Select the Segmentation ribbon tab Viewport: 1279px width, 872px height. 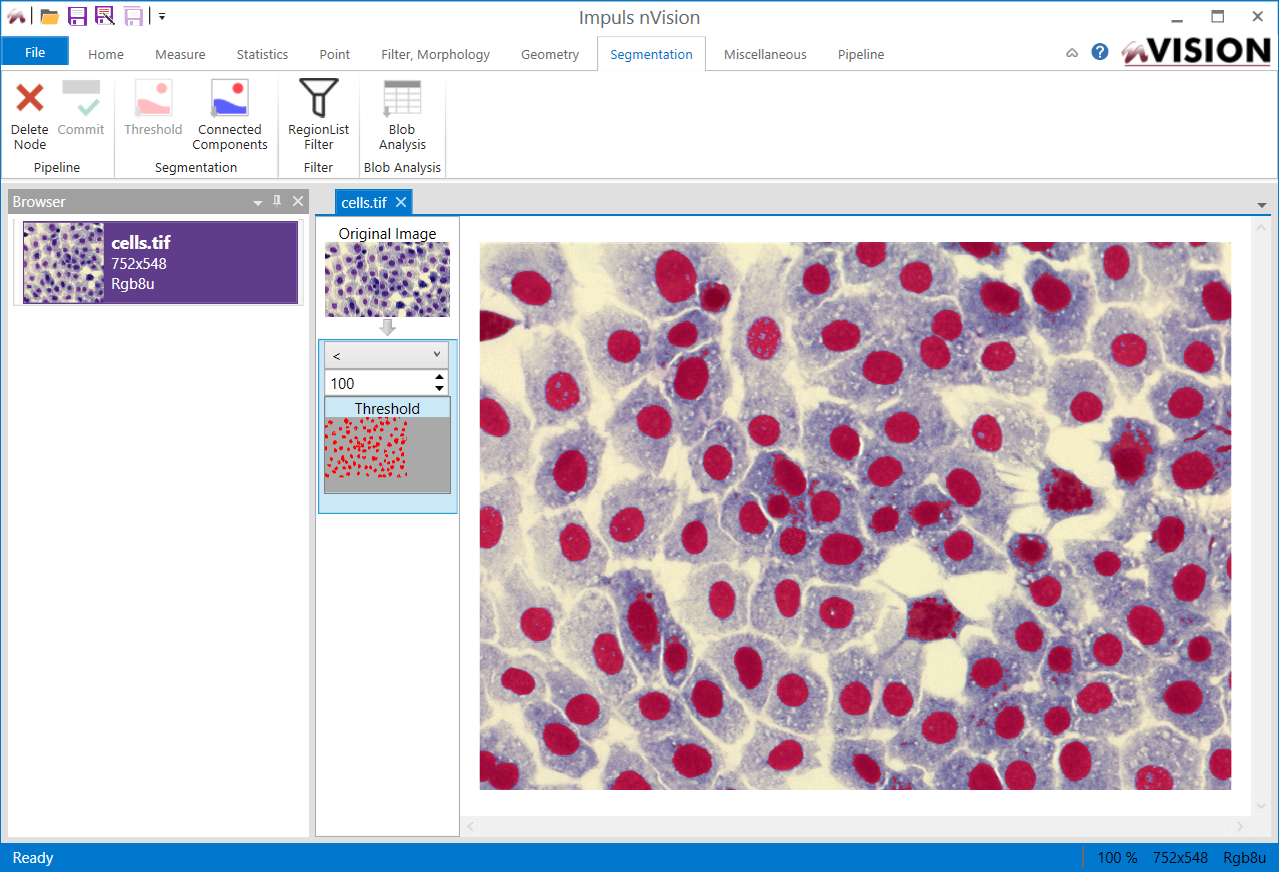(x=651, y=54)
